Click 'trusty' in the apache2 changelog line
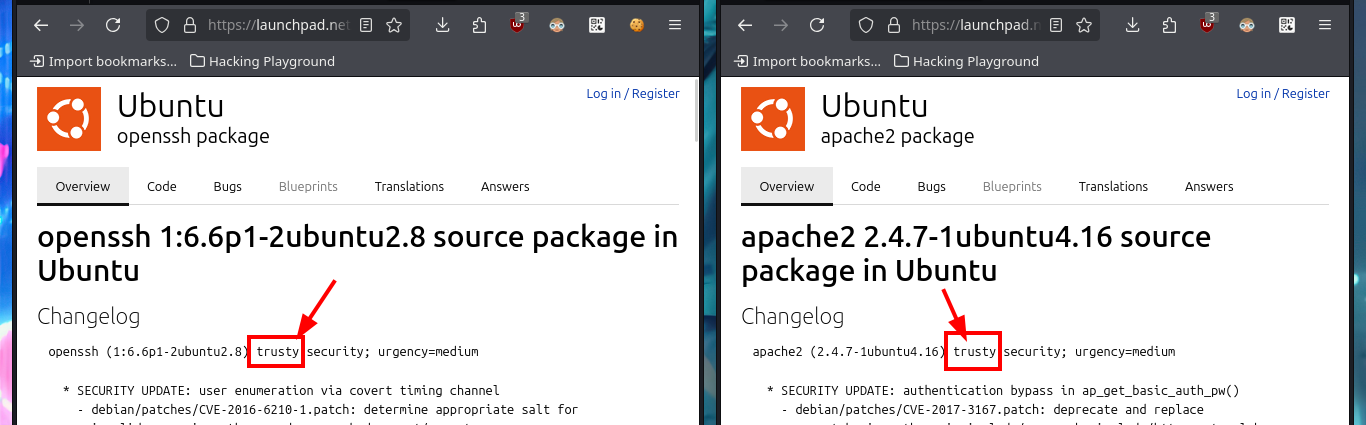This screenshot has width=1366, height=425. 975,352
